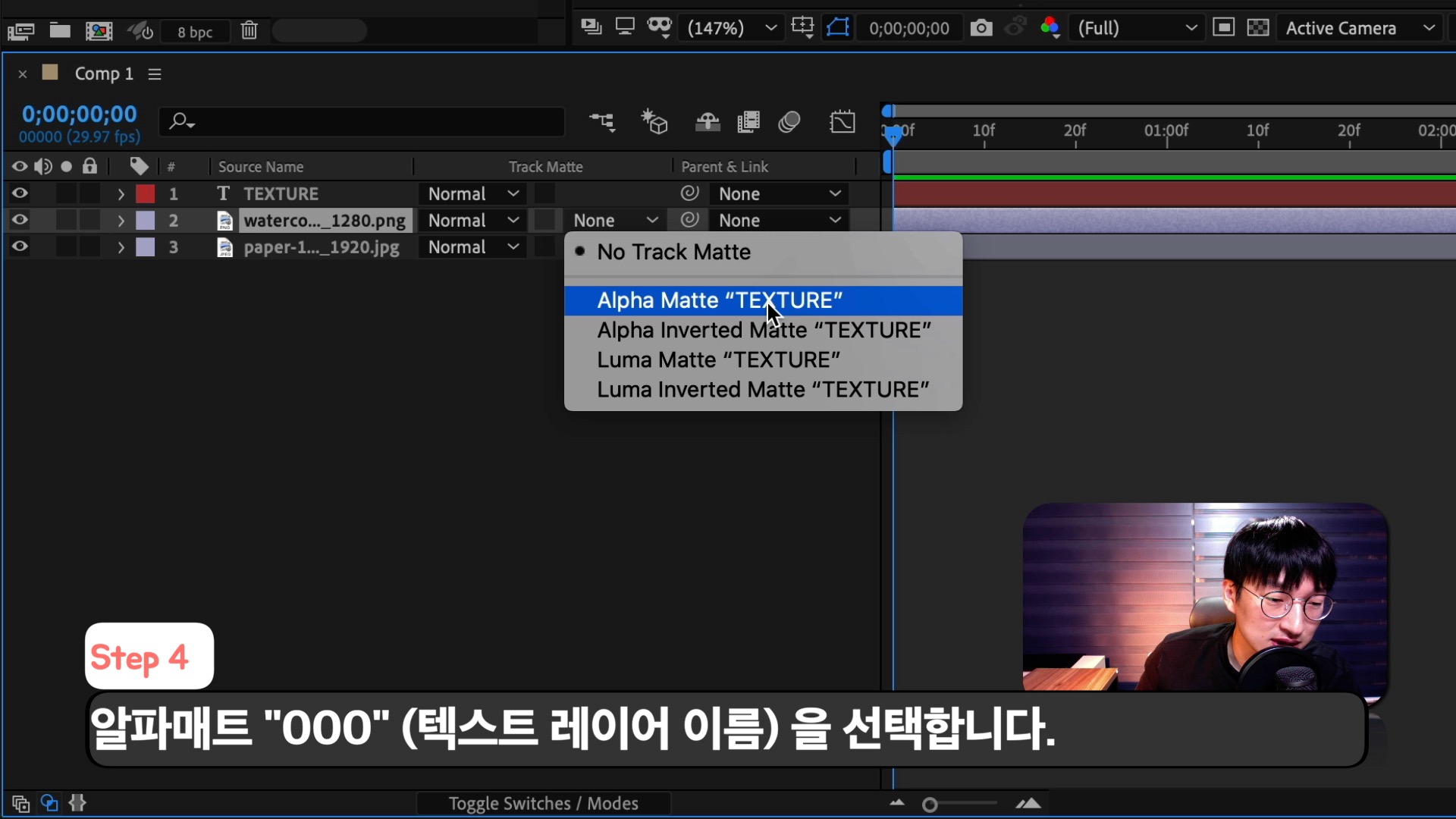Viewport: 1456px width, 819px height.
Task: Click the trash delete icon
Action: point(249,31)
